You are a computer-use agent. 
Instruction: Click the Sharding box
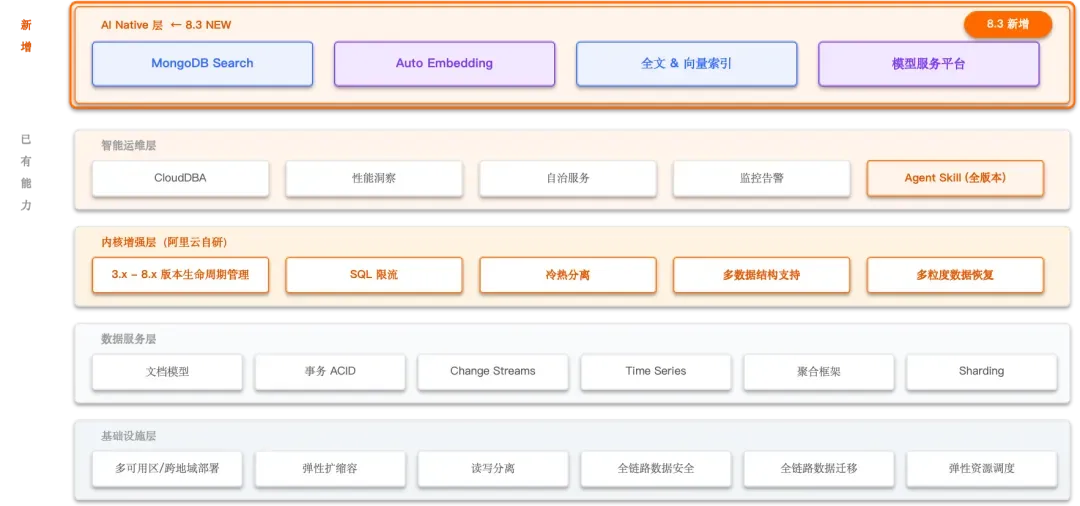point(982,372)
